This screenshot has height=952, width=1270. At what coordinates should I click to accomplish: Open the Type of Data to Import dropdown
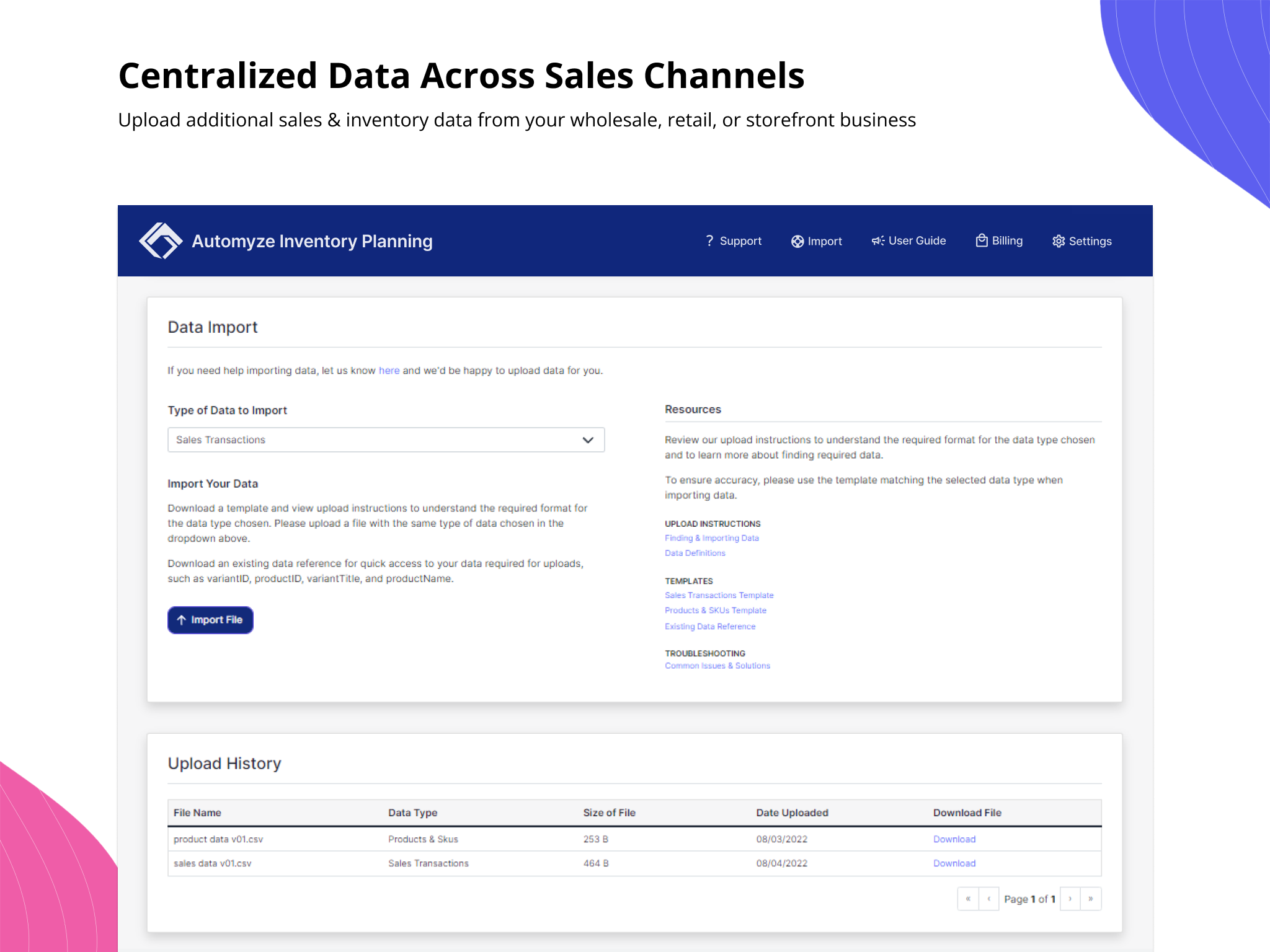pos(386,439)
